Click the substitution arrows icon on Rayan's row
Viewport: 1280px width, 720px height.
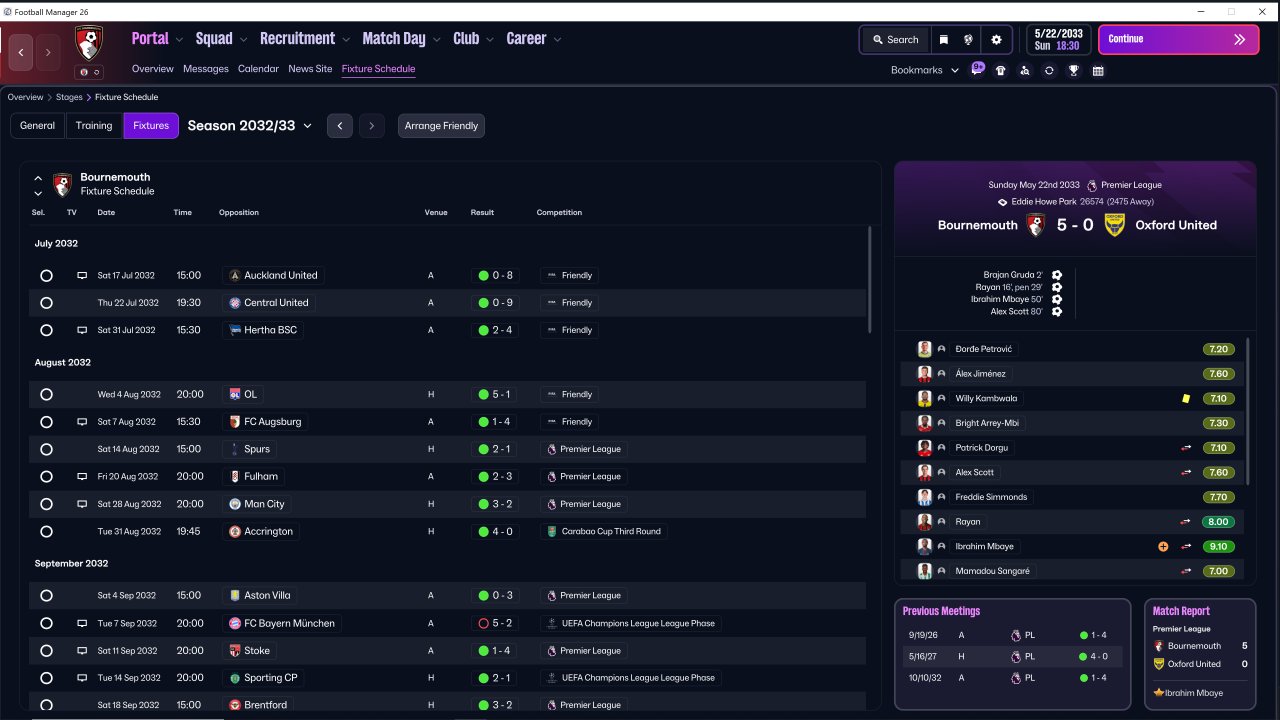coord(1186,522)
